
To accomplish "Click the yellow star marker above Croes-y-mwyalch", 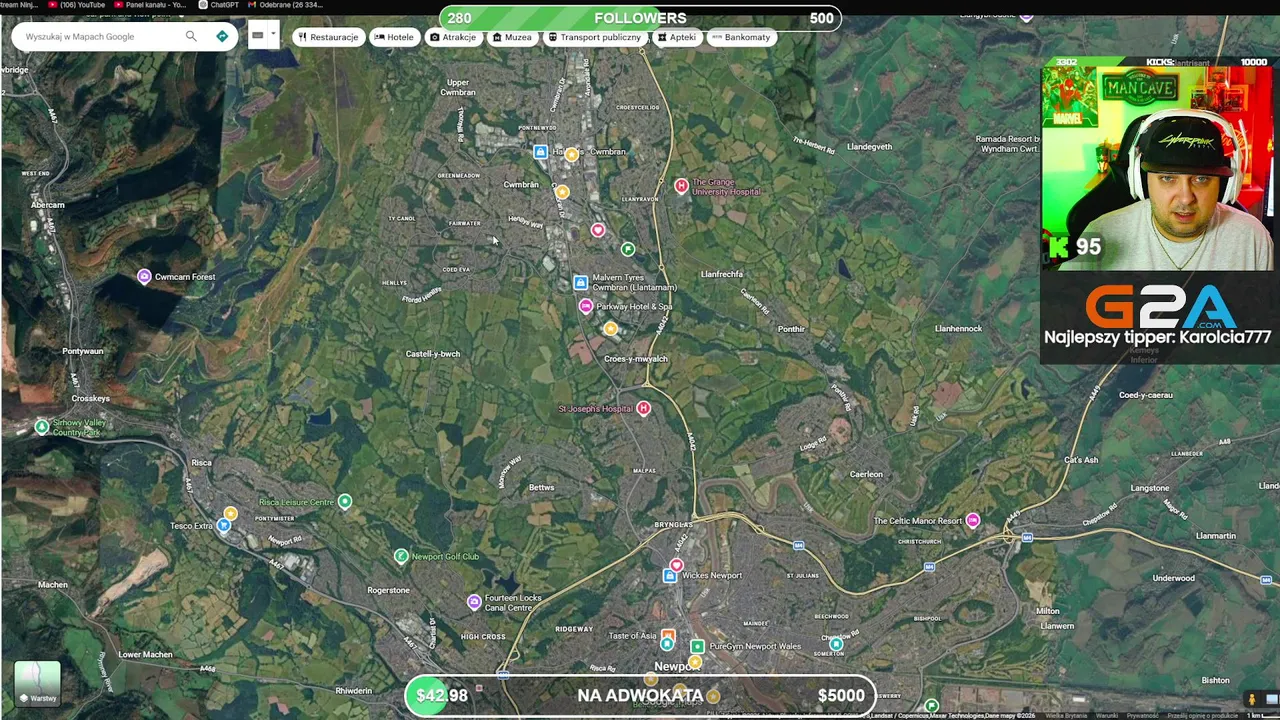I will pyautogui.click(x=610, y=328).
